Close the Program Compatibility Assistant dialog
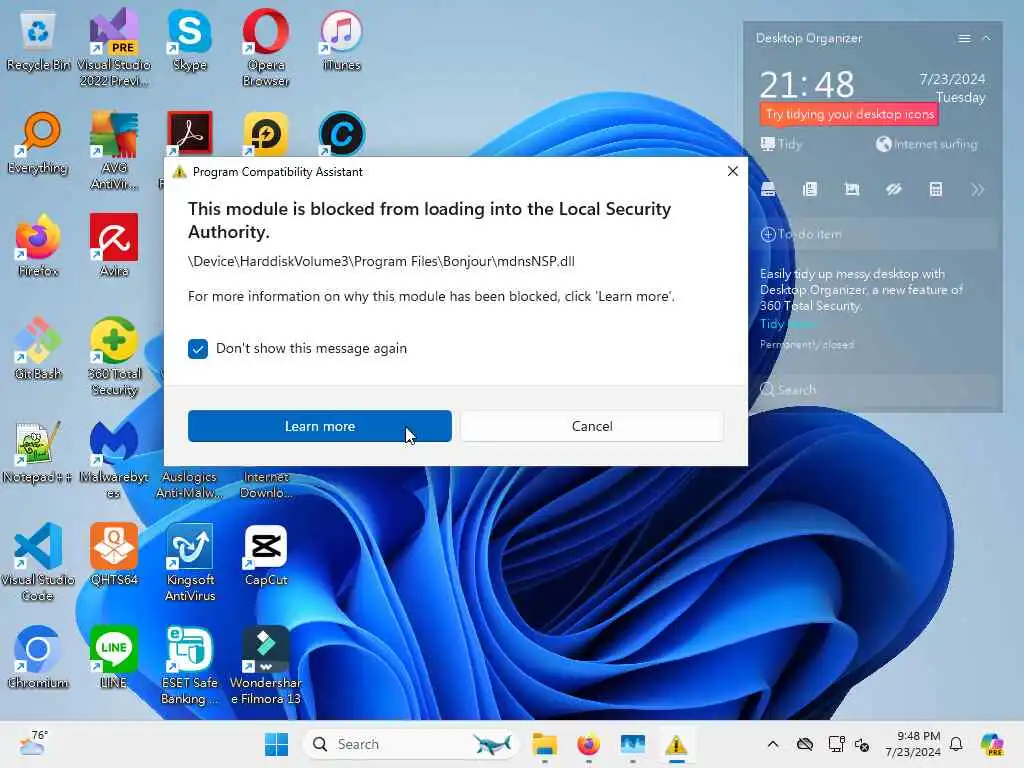Screen dimensions: 1024x768 [732, 171]
